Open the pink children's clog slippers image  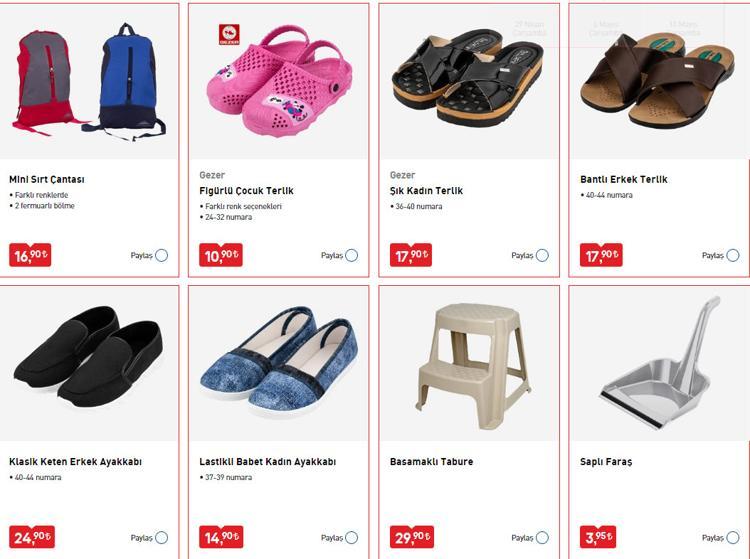click(280, 80)
